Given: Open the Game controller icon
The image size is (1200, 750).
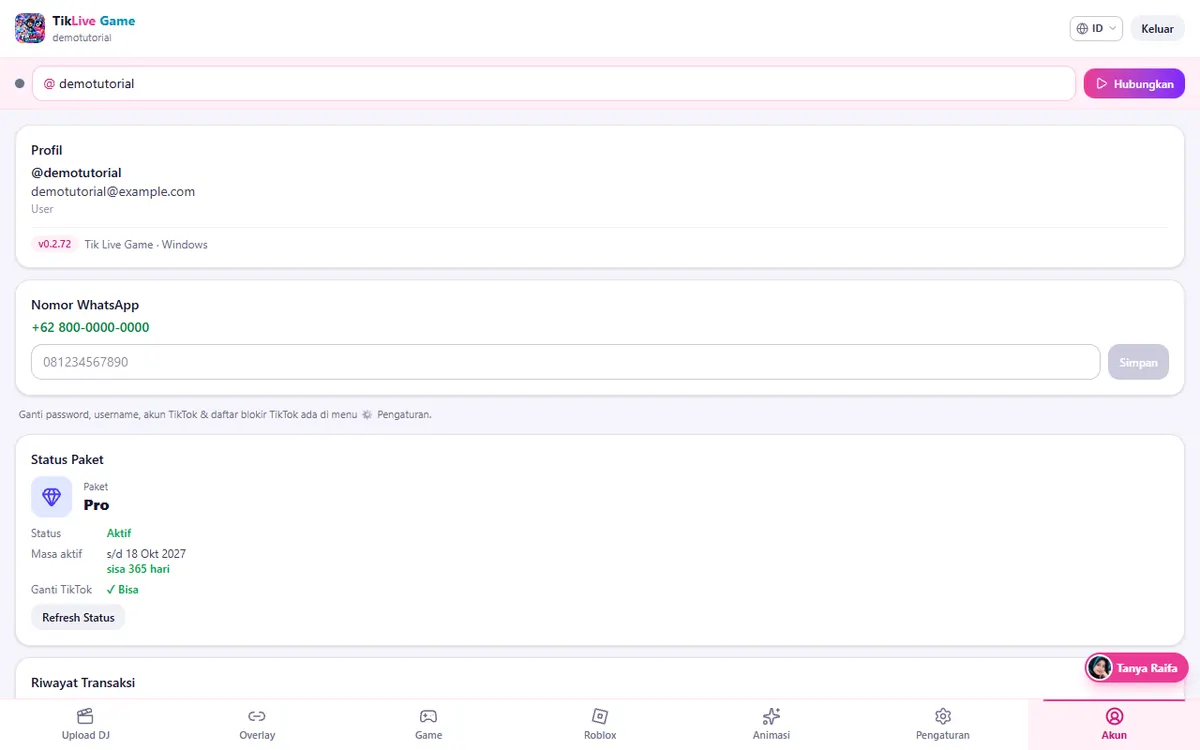Looking at the screenshot, I should 428,716.
